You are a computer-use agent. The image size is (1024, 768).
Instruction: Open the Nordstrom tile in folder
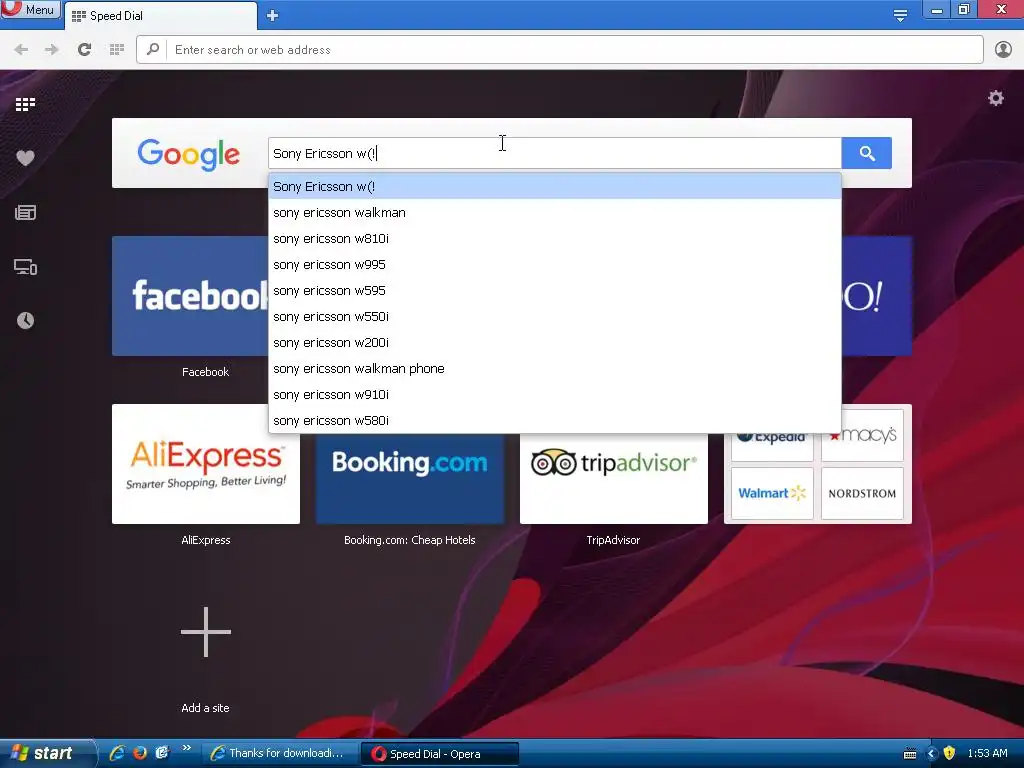[862, 493]
